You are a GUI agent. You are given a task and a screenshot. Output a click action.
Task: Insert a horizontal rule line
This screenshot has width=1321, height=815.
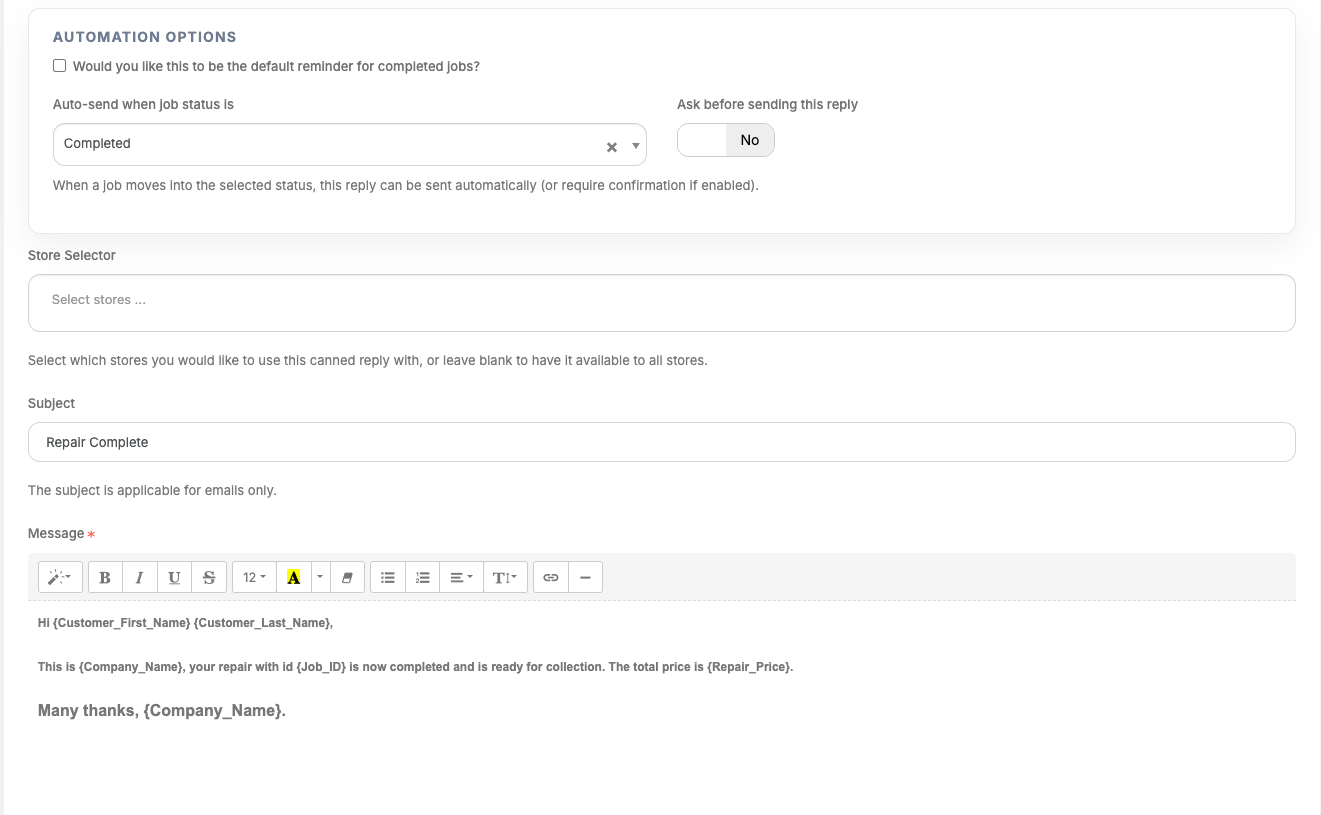pyautogui.click(x=585, y=577)
